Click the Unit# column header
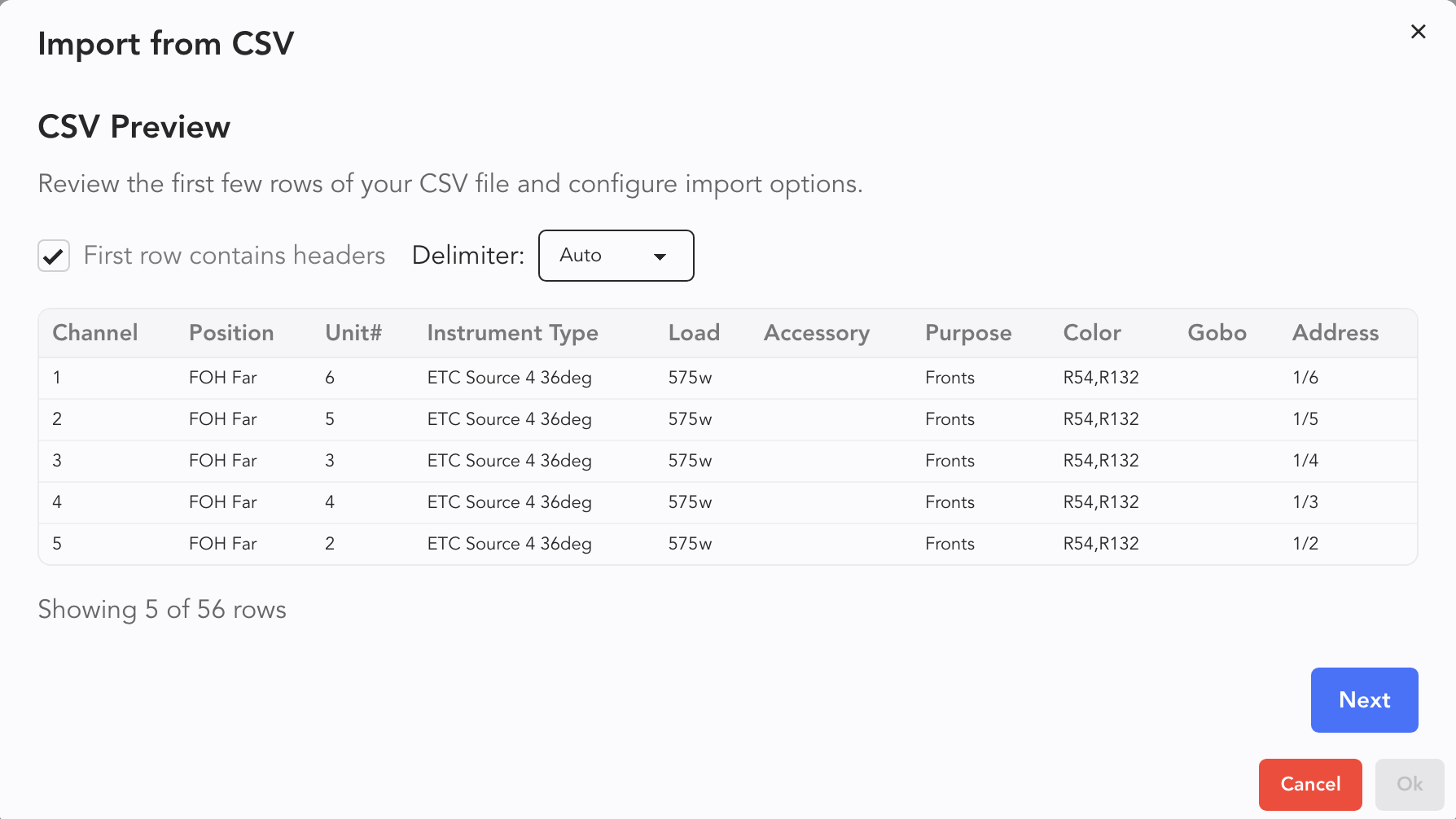Image resolution: width=1456 pixels, height=819 pixels. tap(353, 333)
